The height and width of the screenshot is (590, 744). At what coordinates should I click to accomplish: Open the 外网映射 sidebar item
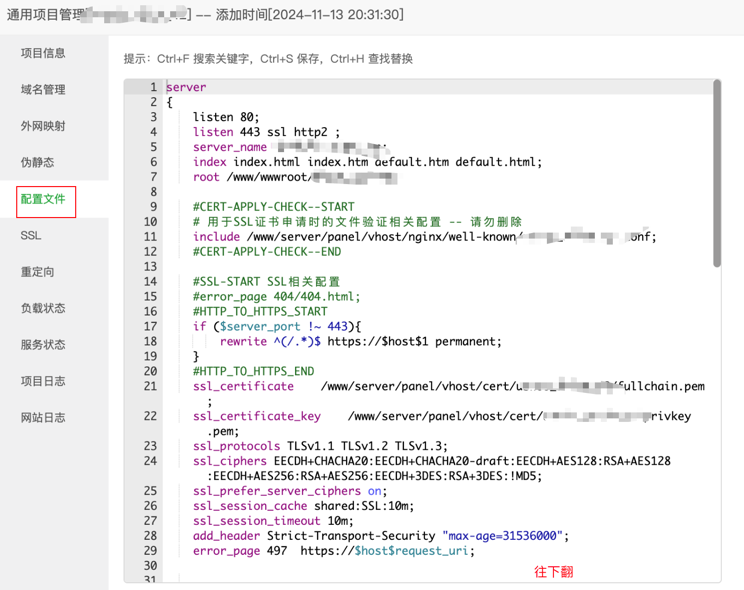coord(43,126)
